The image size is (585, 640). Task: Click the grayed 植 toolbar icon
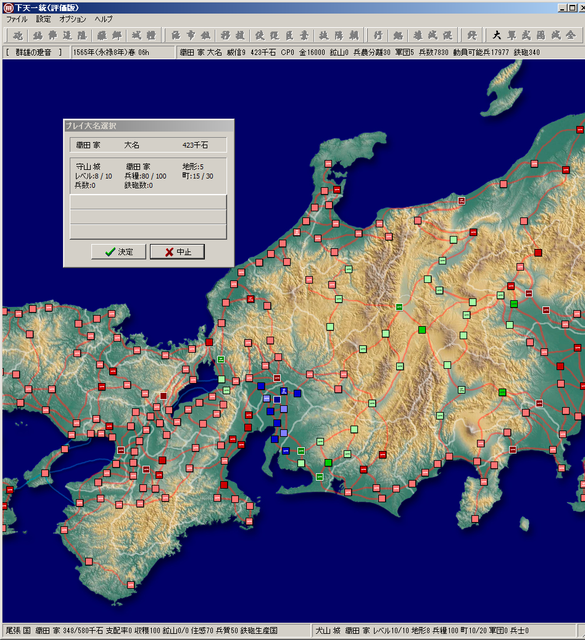(x=240, y=36)
